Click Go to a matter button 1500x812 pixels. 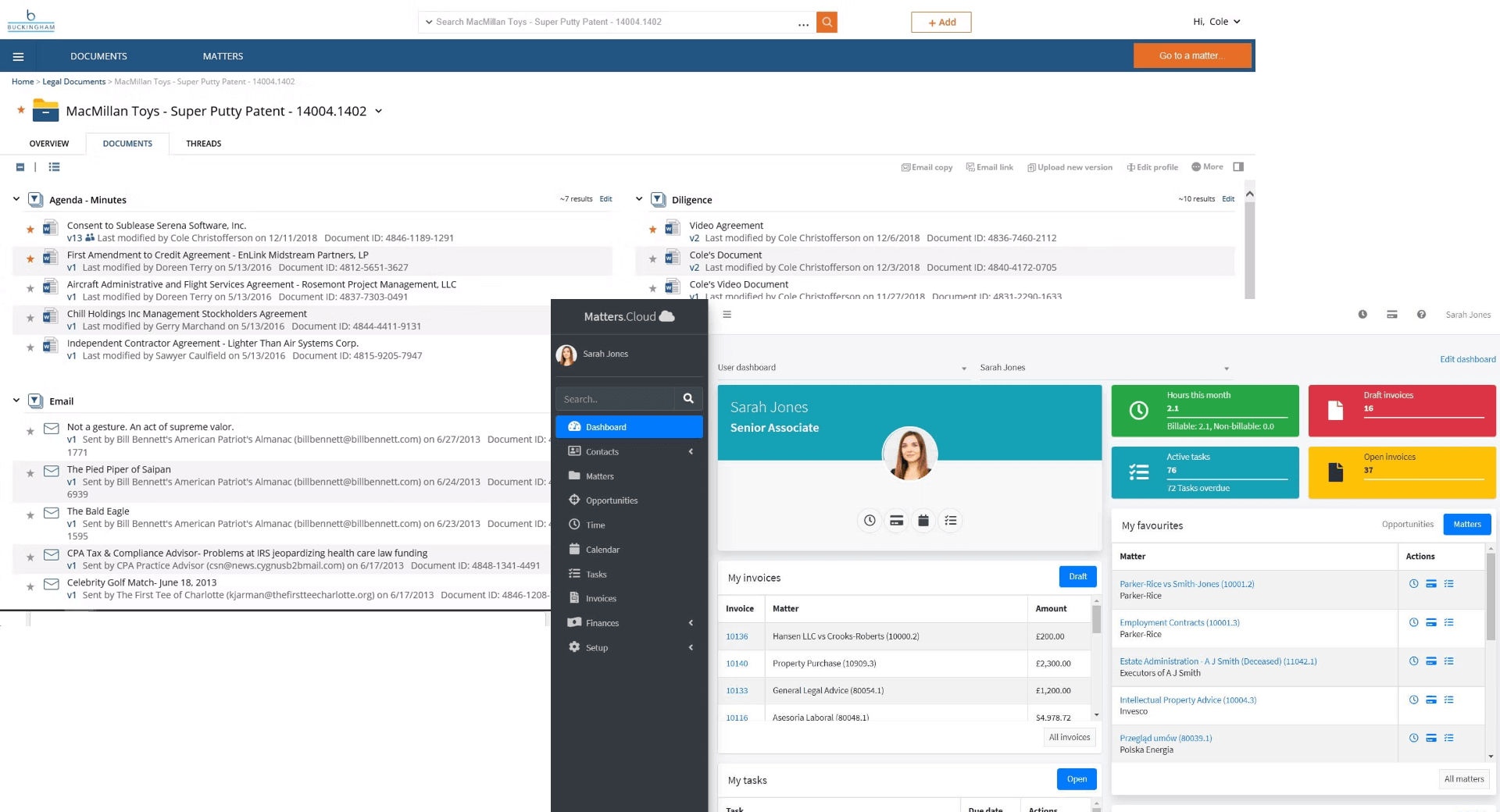point(1192,55)
